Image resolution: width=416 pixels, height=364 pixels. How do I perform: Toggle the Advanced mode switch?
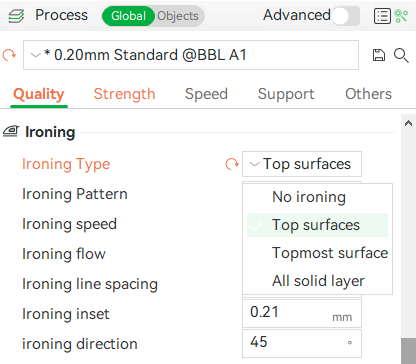[x=346, y=16]
